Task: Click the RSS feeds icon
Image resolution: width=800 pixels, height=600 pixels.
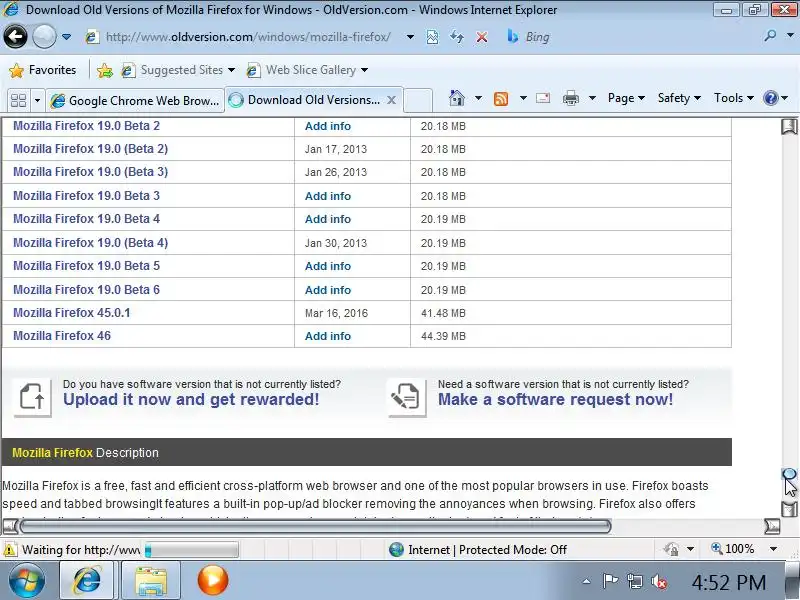Action: (x=501, y=98)
